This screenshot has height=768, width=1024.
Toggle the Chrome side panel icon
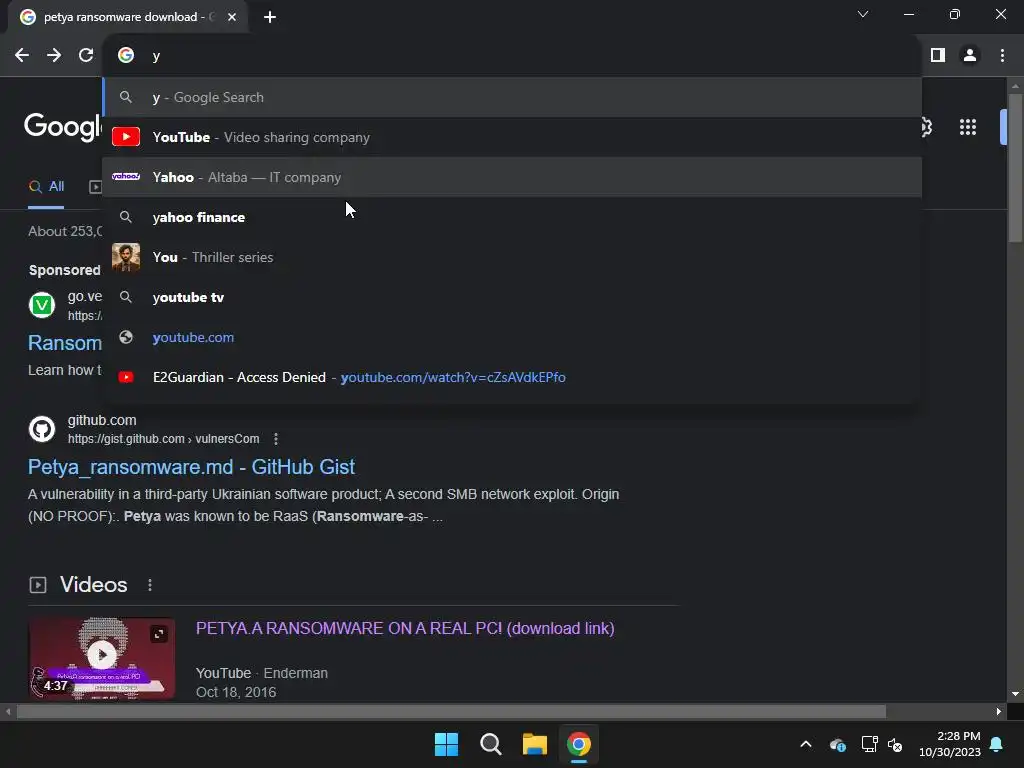(938, 56)
